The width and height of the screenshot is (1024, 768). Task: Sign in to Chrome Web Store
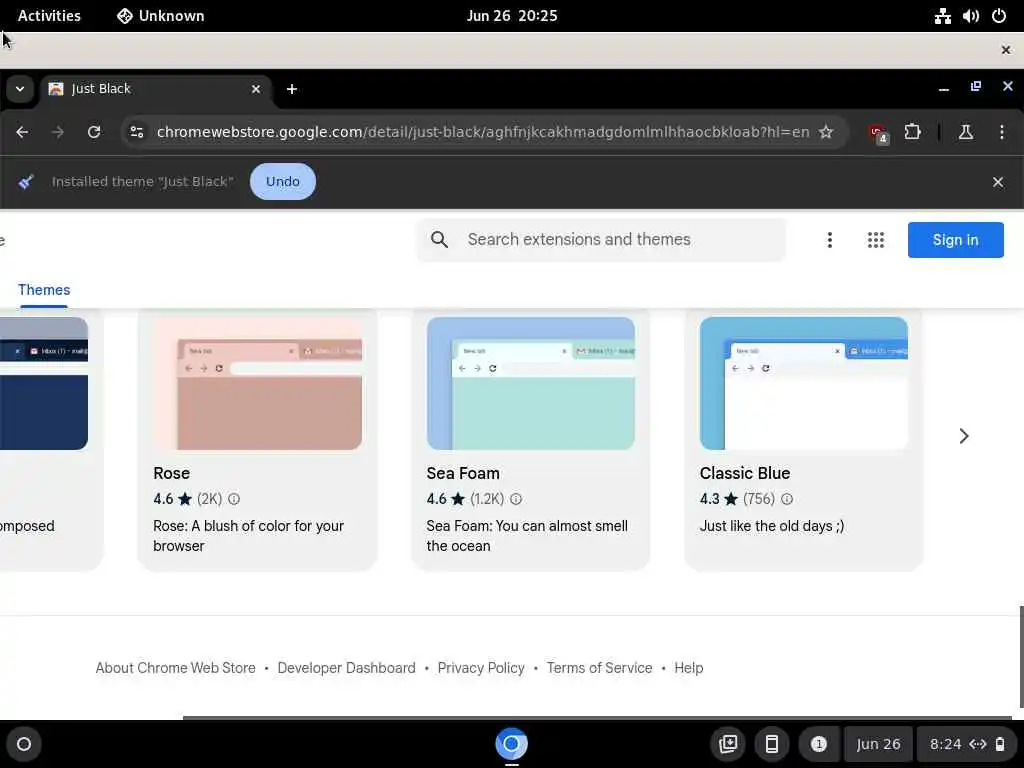955,240
